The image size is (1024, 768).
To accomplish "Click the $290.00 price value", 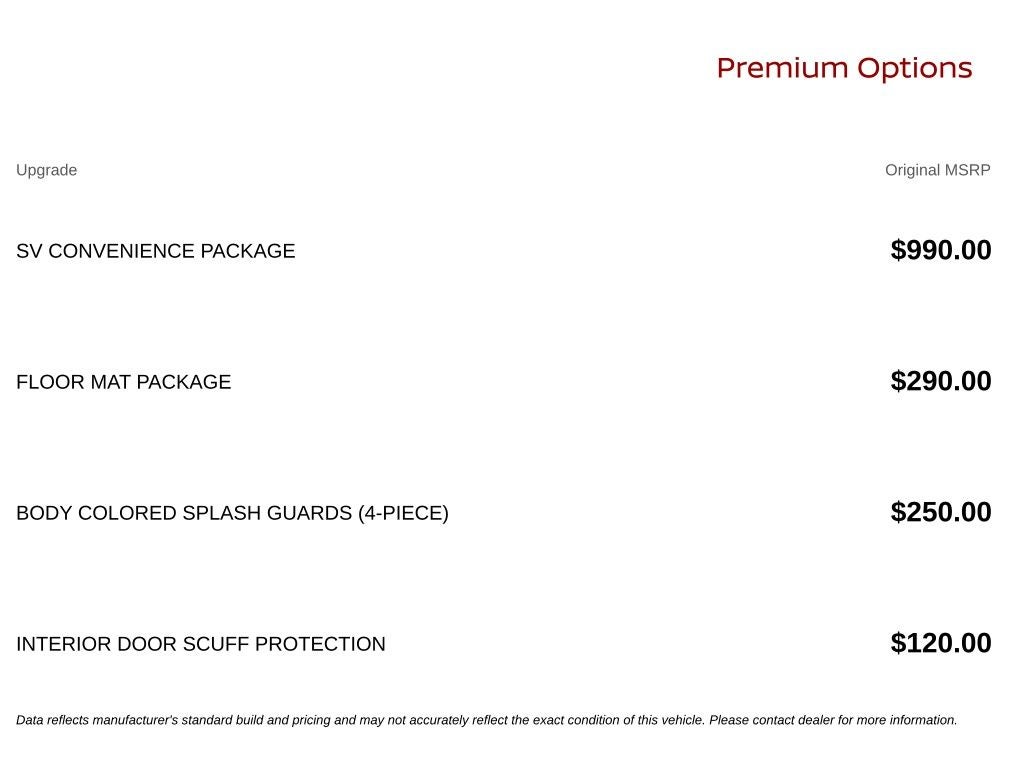I will [940, 381].
